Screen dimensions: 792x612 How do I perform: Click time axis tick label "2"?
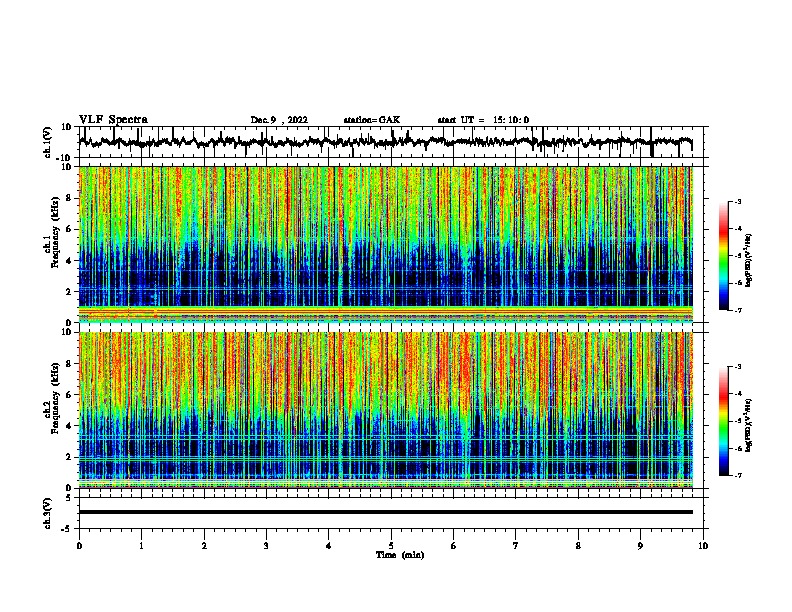pyautogui.click(x=204, y=546)
